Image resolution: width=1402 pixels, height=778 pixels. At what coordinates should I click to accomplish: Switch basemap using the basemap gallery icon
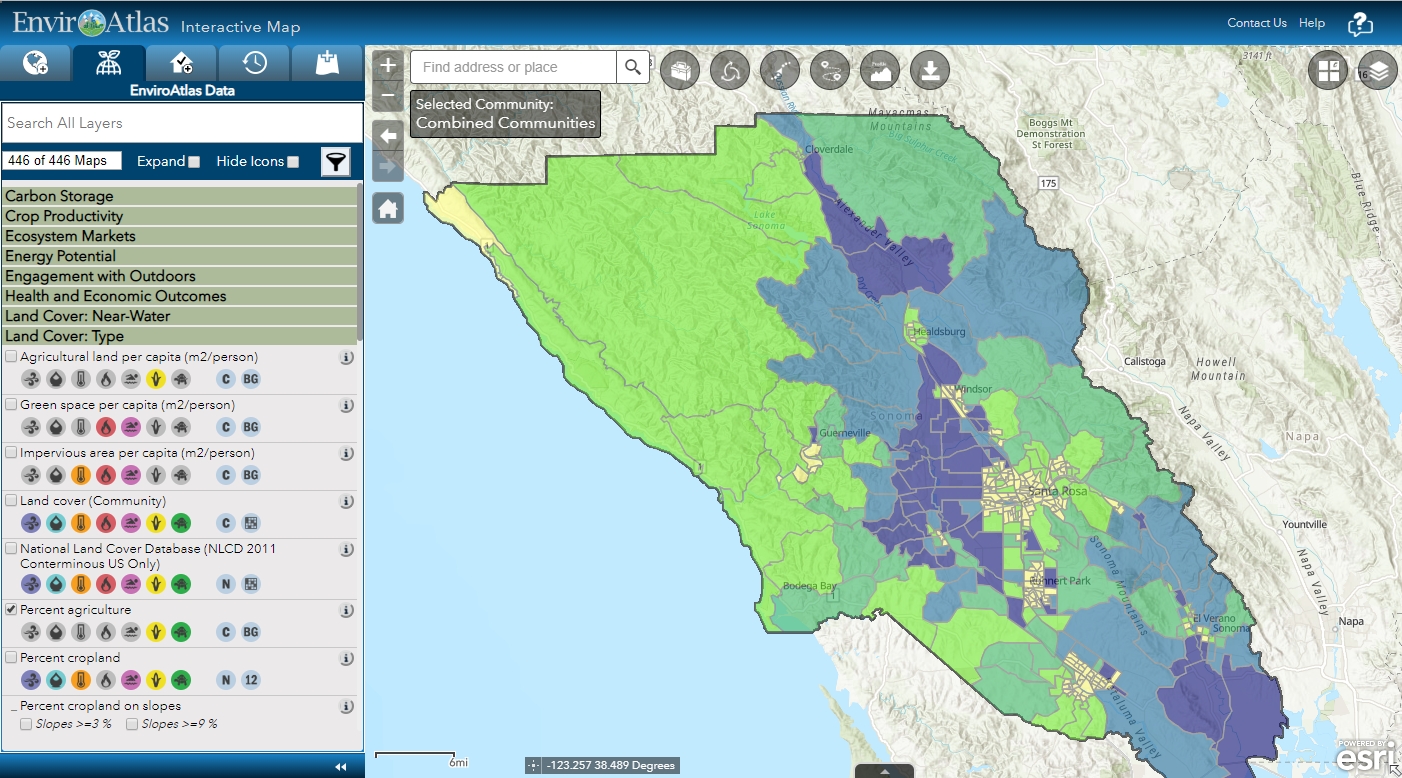pos(1328,70)
